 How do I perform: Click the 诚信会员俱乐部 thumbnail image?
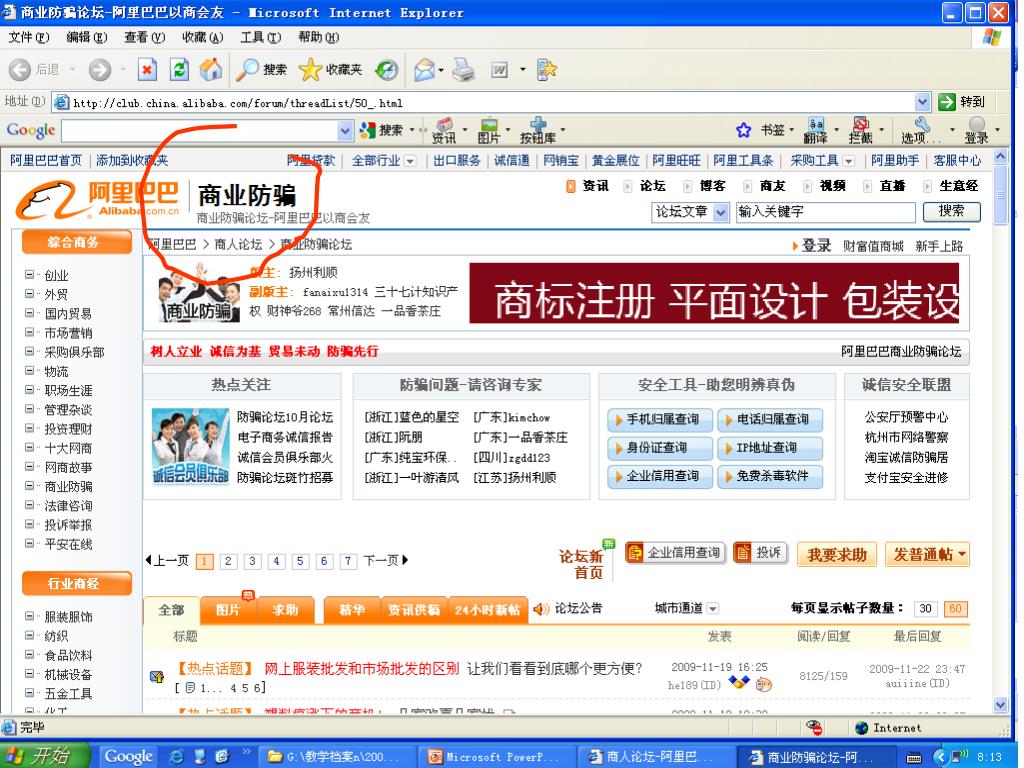[190, 446]
